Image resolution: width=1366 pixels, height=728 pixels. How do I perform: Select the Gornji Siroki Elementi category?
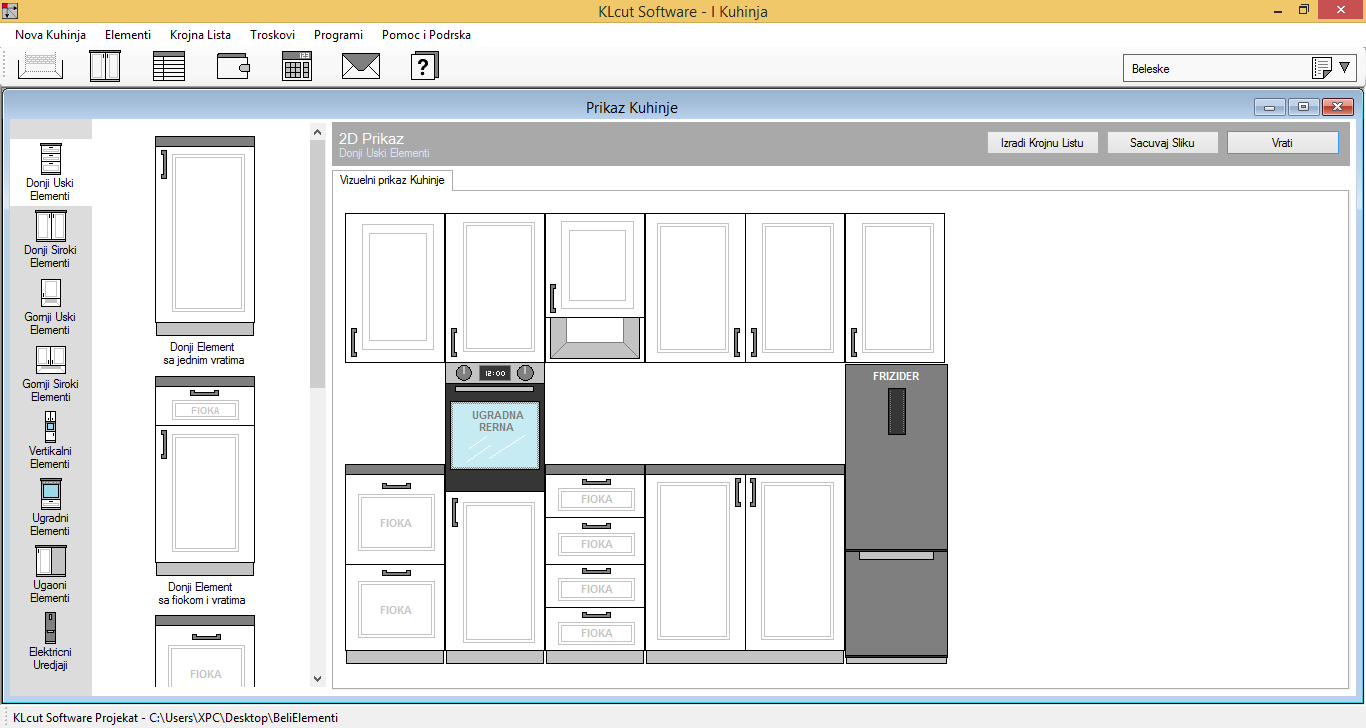click(x=50, y=373)
